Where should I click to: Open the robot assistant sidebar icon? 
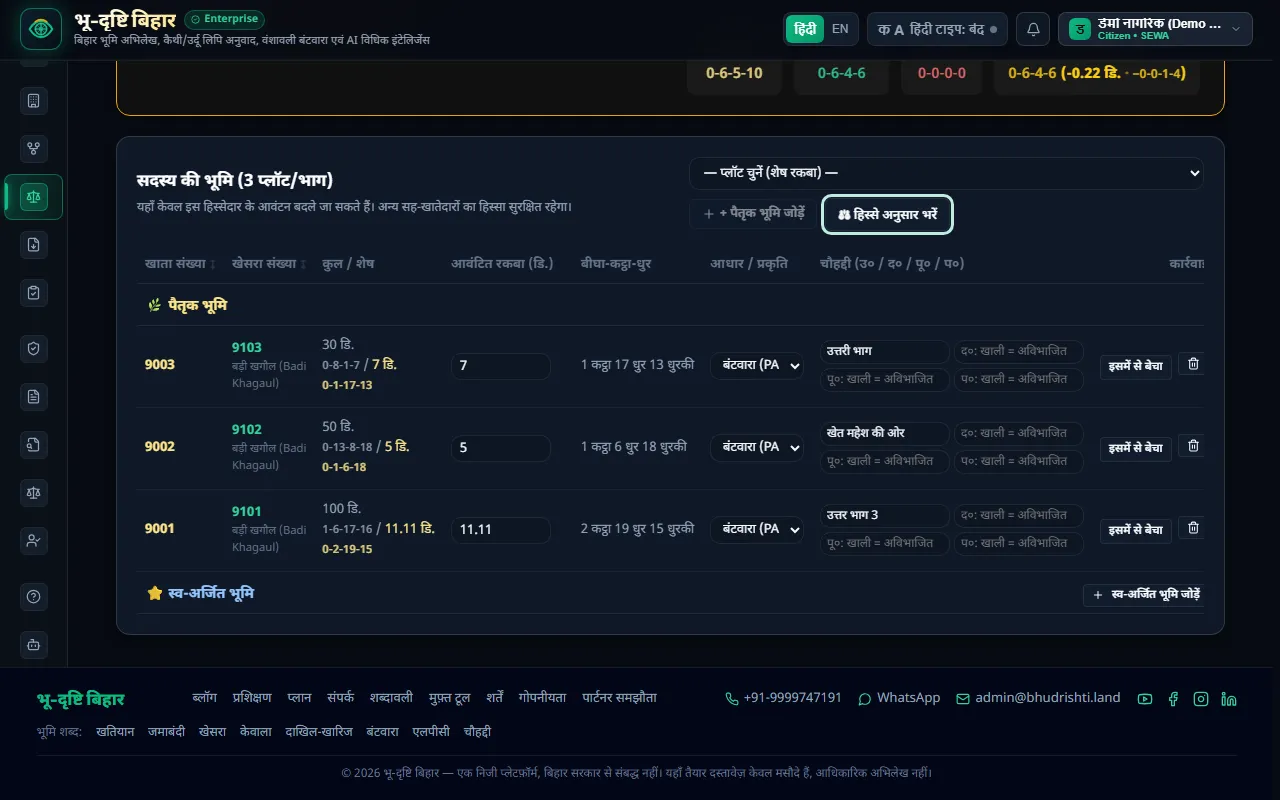point(34,645)
